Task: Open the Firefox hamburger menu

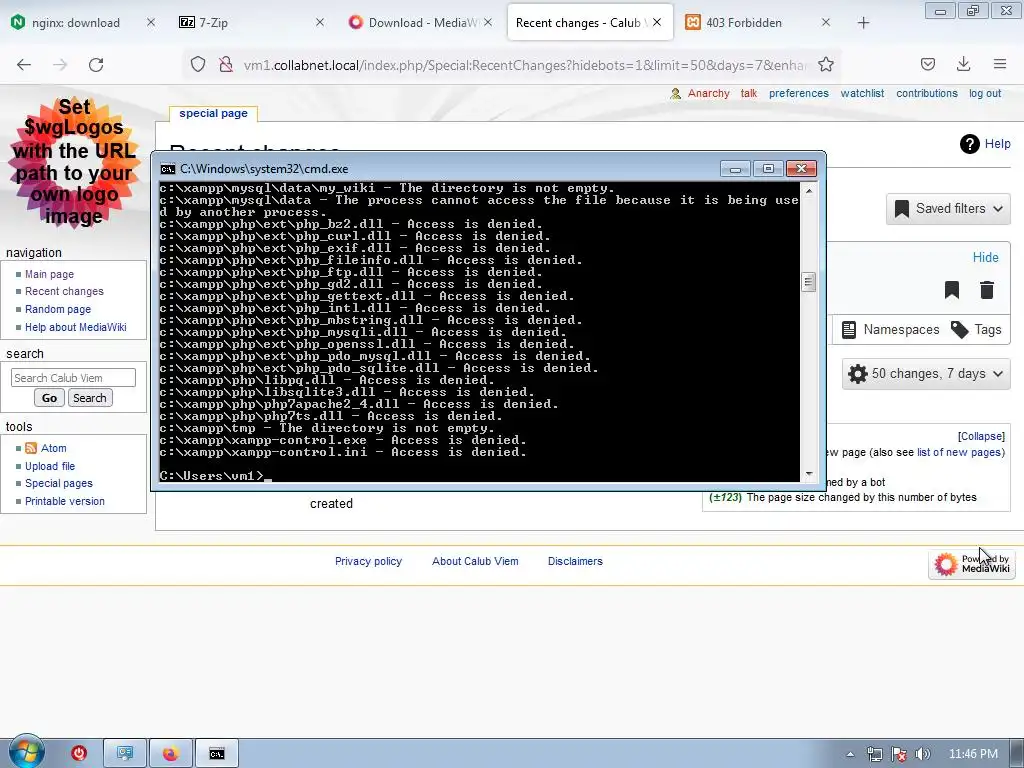Action: tap(1000, 64)
